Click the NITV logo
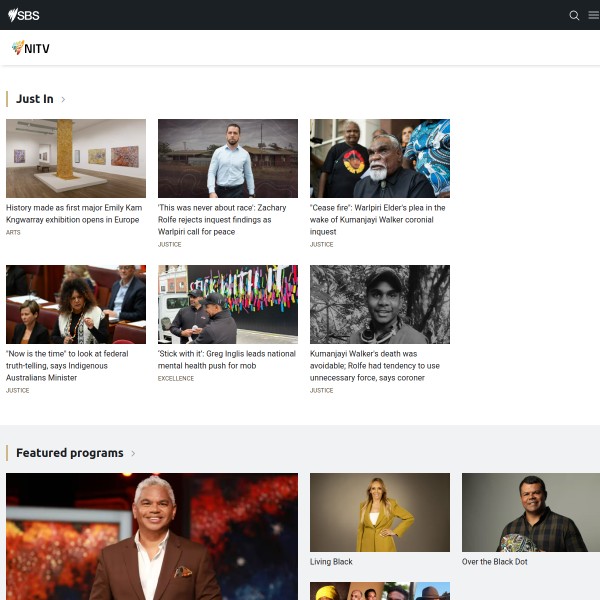600x600 pixels. coord(30,48)
